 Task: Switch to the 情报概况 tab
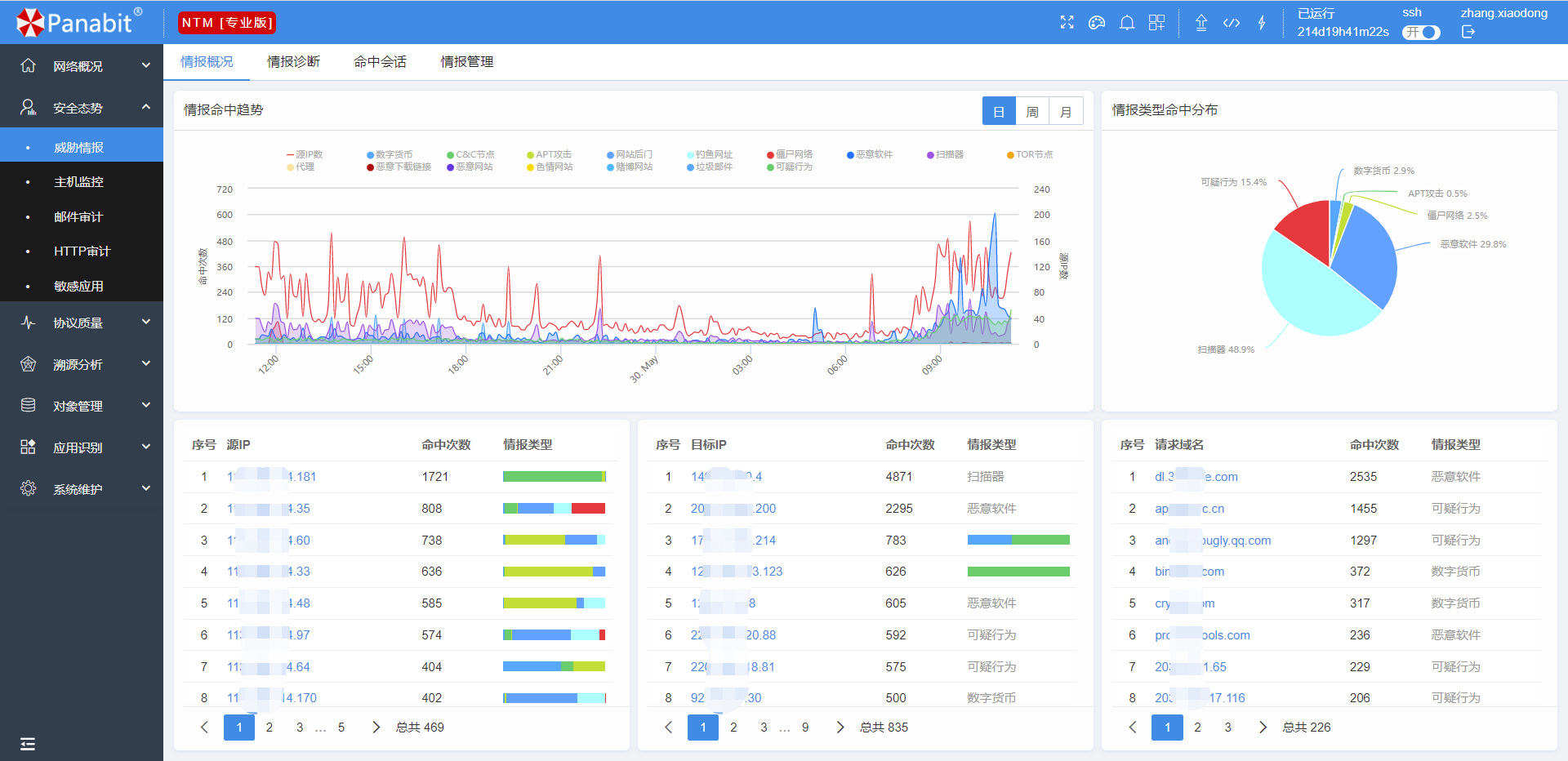[207, 62]
